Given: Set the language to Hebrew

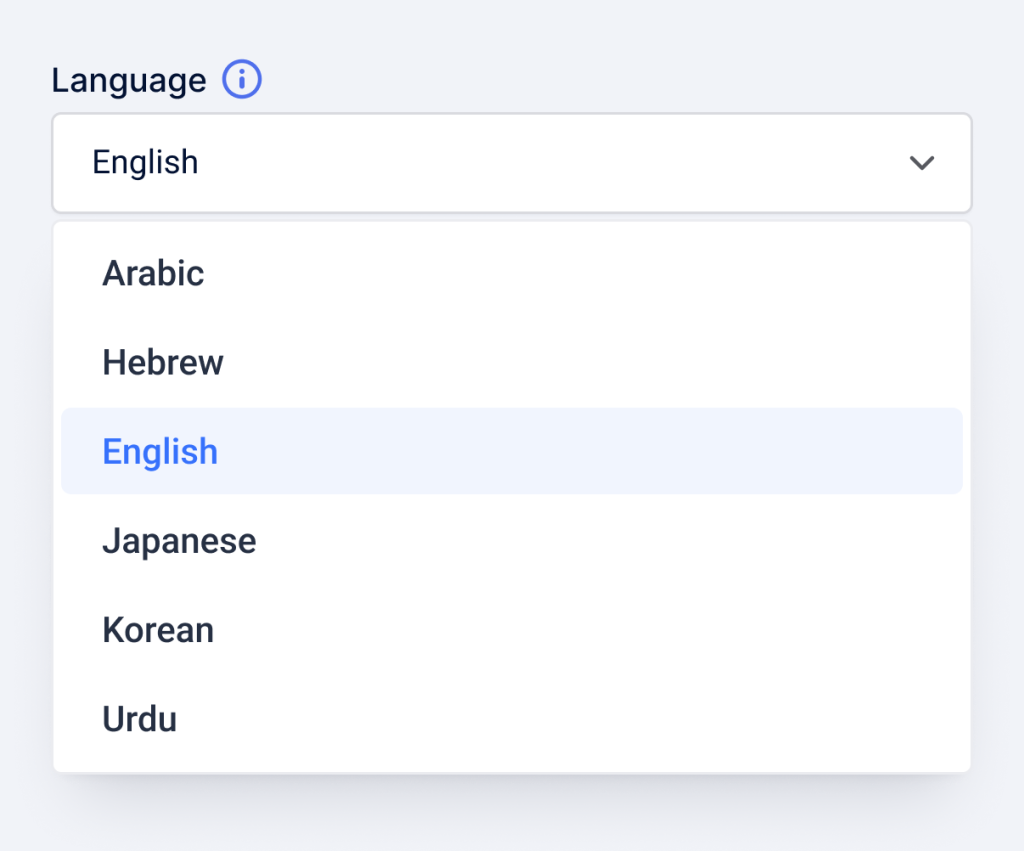Looking at the screenshot, I should (163, 362).
